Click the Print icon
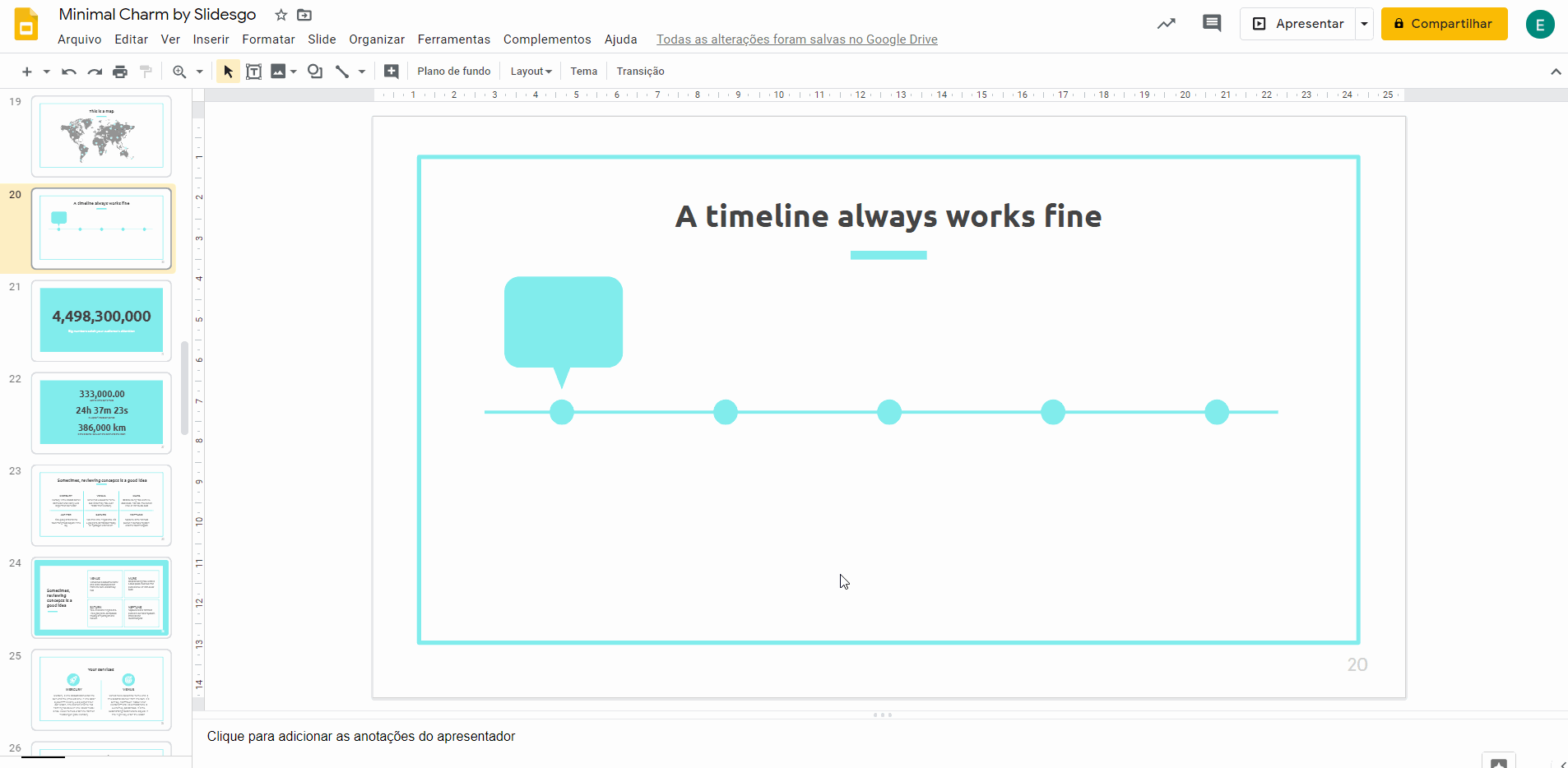Viewport: 1568px width, 768px height. (120, 72)
